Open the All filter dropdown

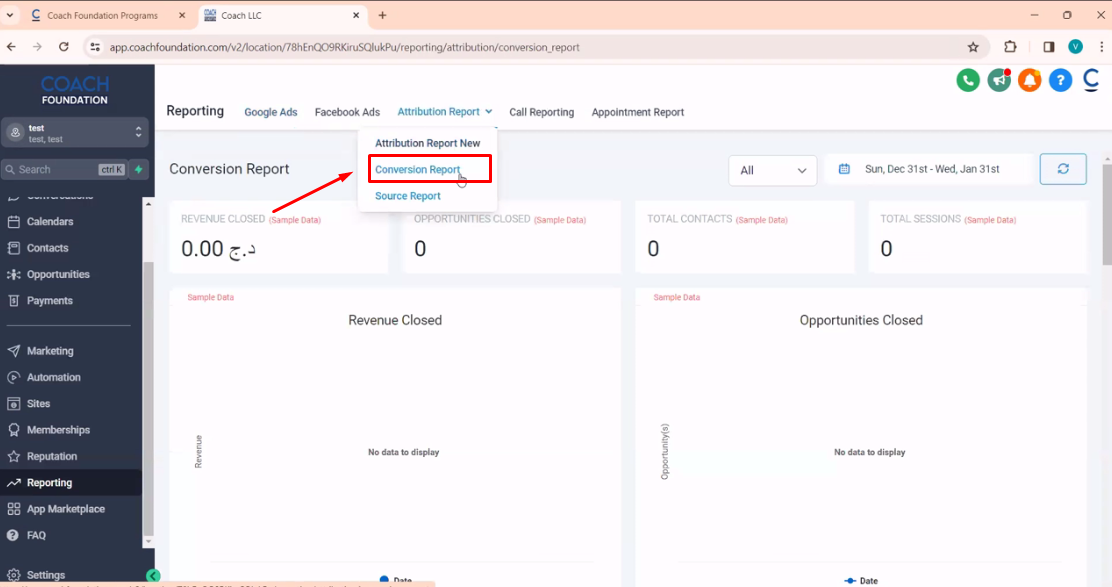[772, 170]
